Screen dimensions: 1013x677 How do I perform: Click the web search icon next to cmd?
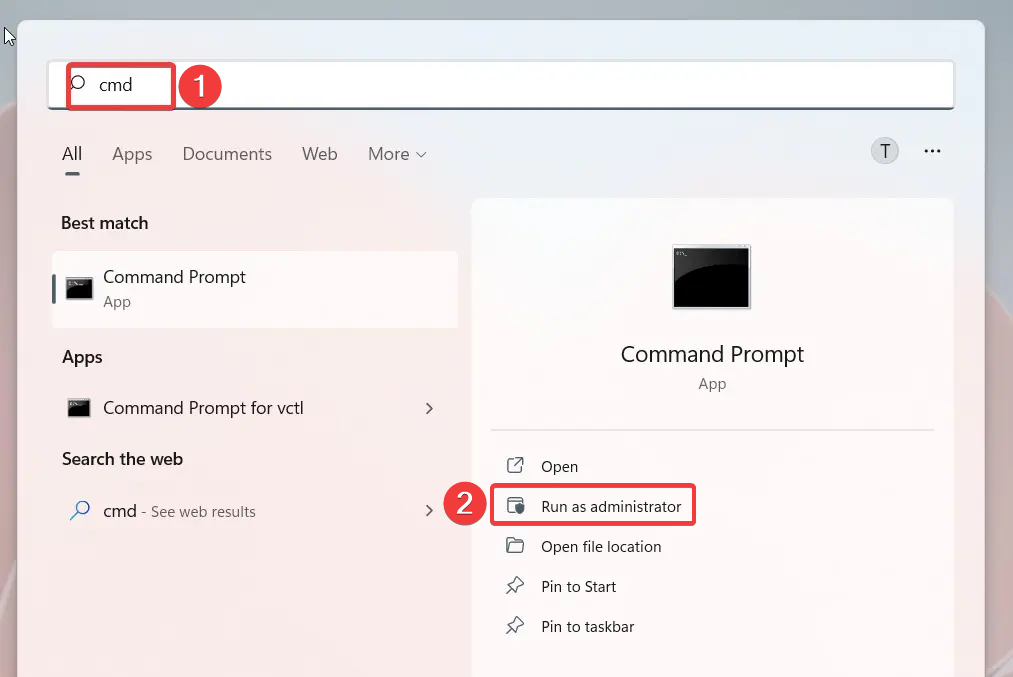click(x=79, y=510)
